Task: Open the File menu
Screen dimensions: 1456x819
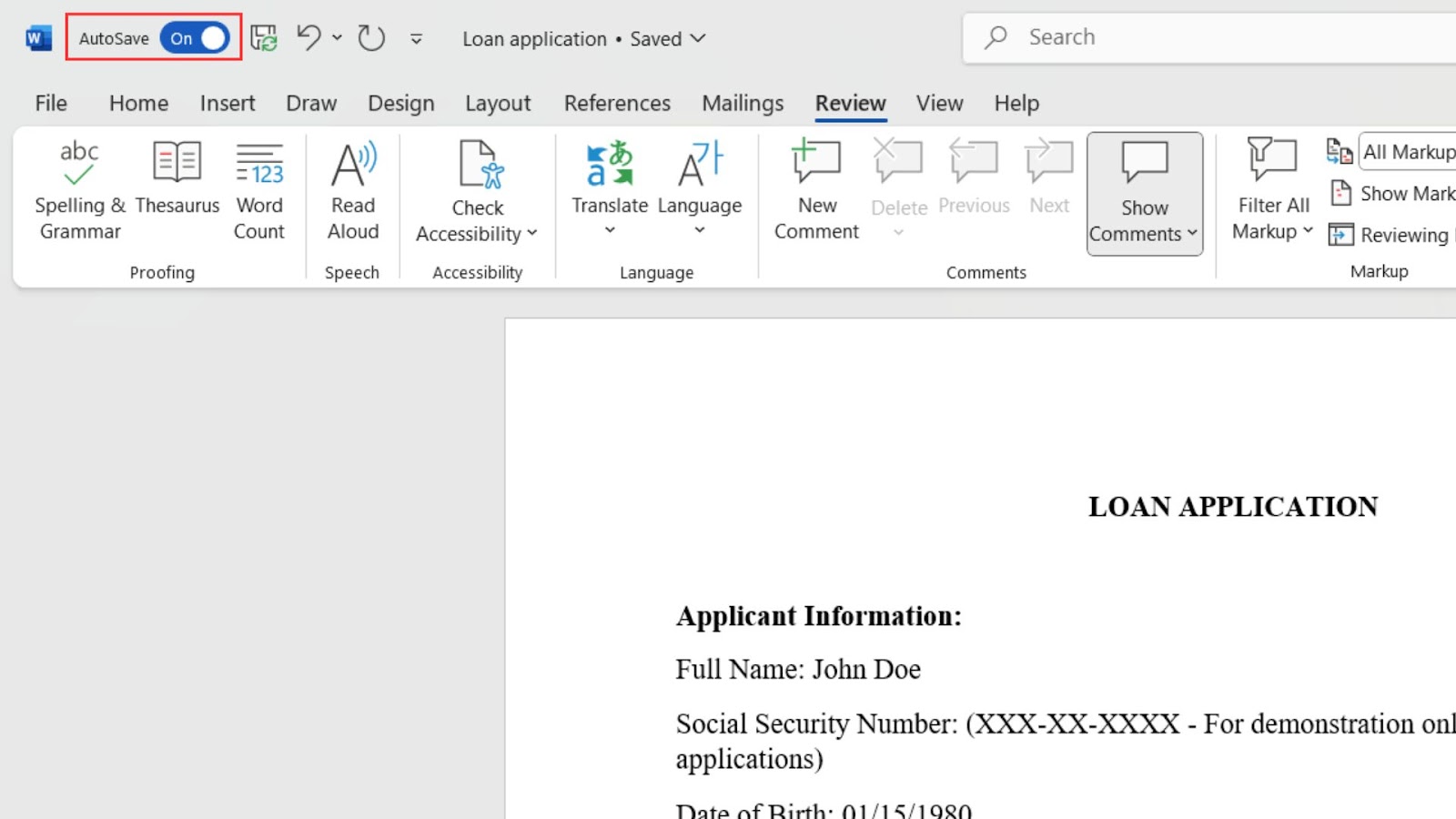Action: click(x=50, y=103)
